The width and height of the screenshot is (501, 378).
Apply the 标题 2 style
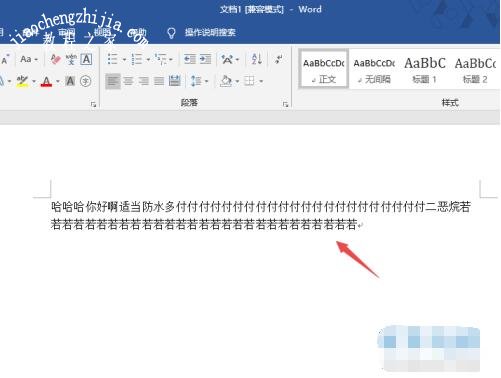pyautogui.click(x=475, y=69)
